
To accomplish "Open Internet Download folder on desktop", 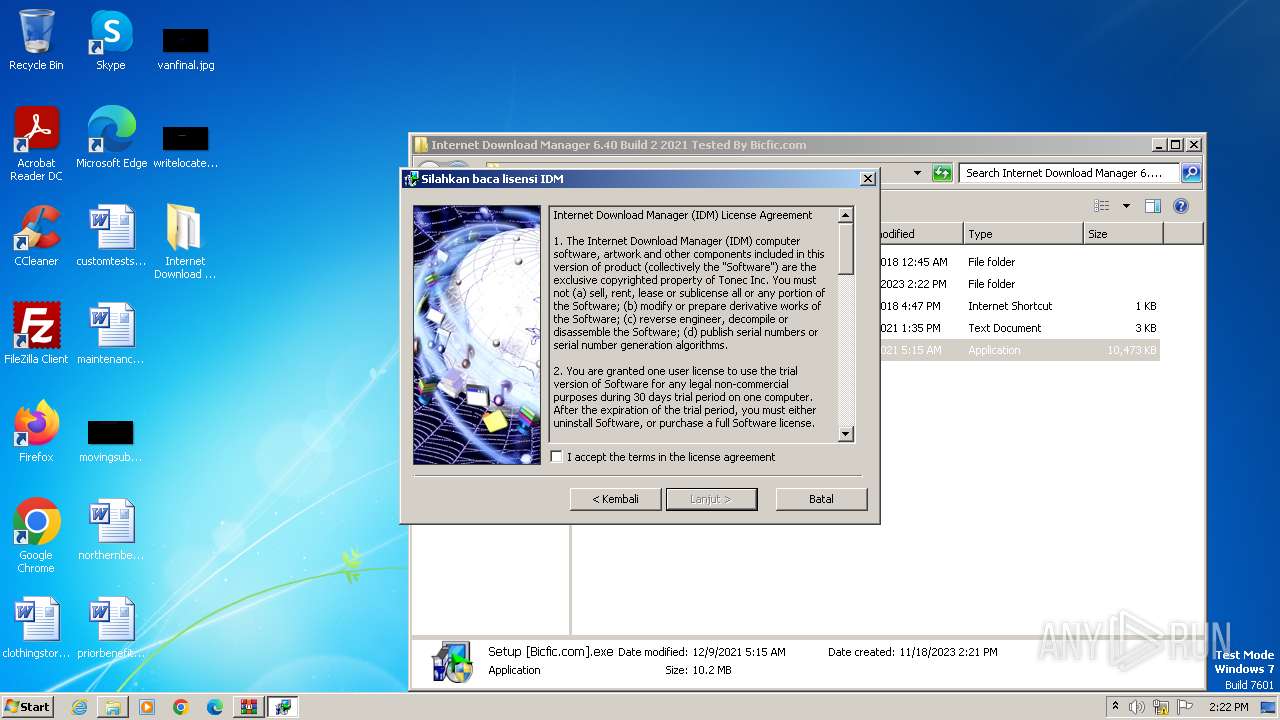I will [x=185, y=242].
